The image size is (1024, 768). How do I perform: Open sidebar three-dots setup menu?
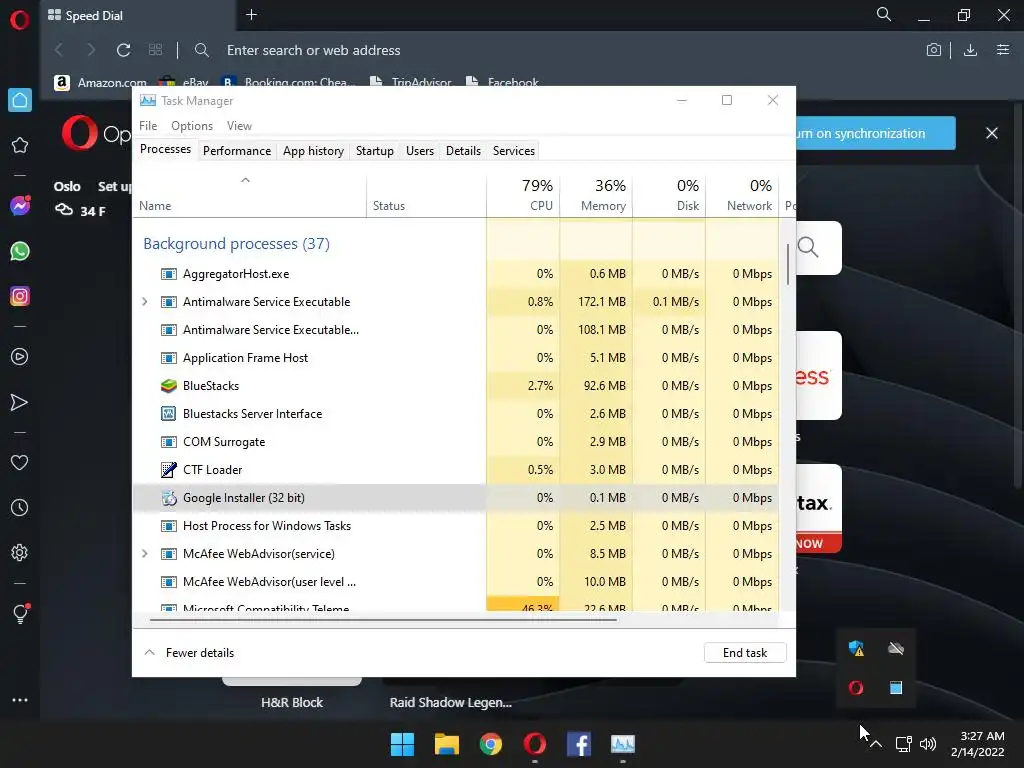(20, 700)
